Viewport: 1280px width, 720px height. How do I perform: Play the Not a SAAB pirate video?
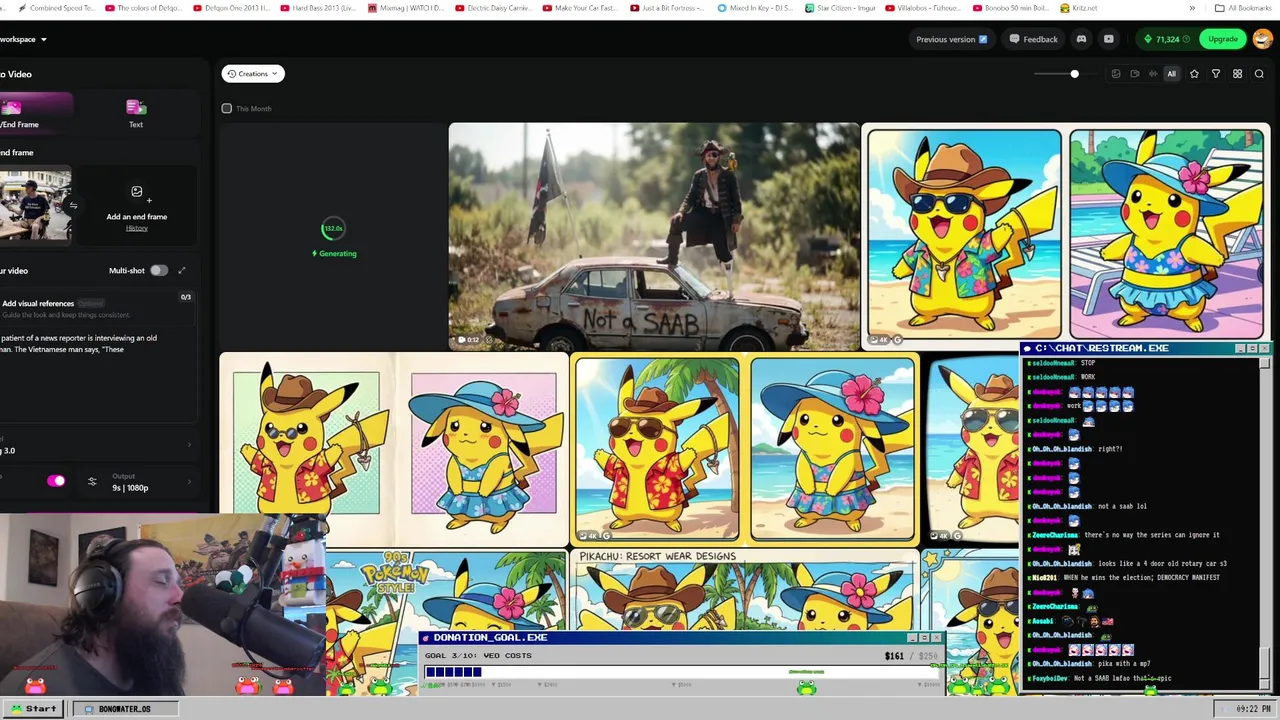pyautogui.click(x=654, y=236)
